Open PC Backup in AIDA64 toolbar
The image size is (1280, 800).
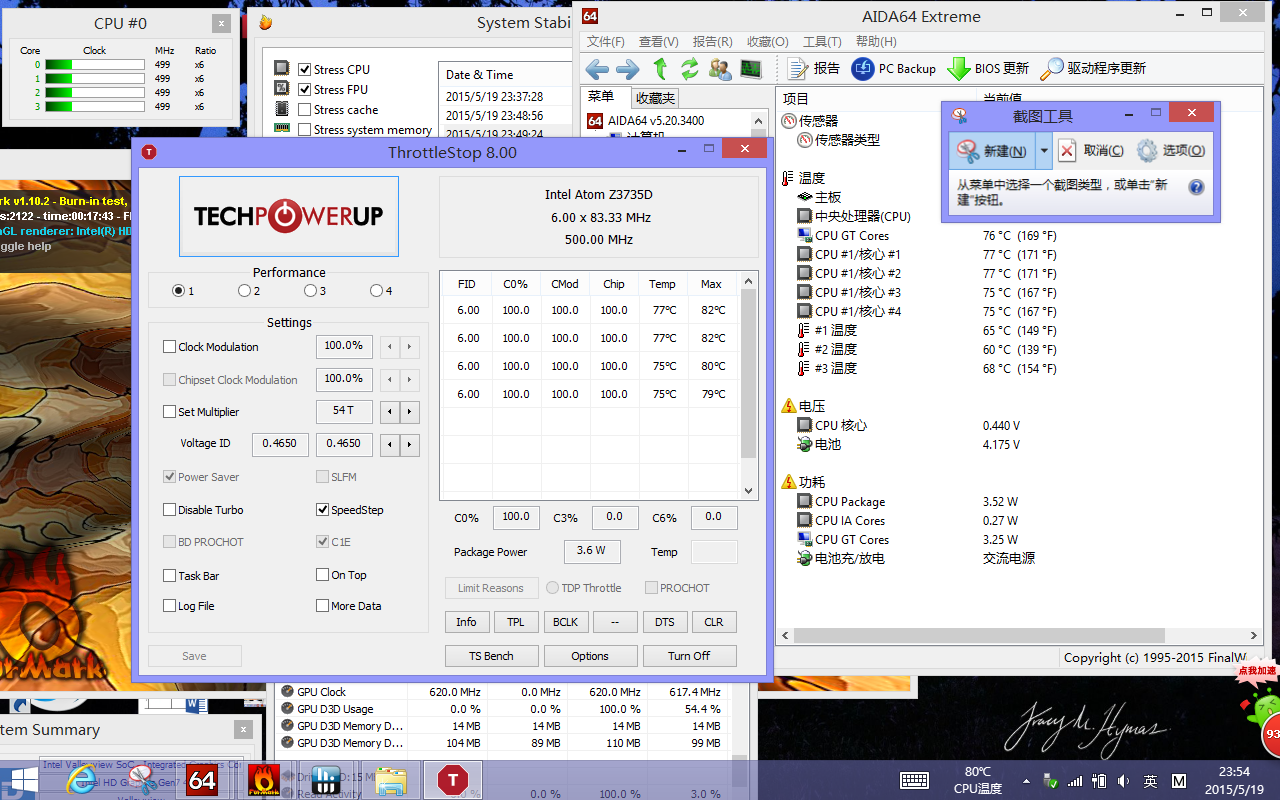point(893,69)
